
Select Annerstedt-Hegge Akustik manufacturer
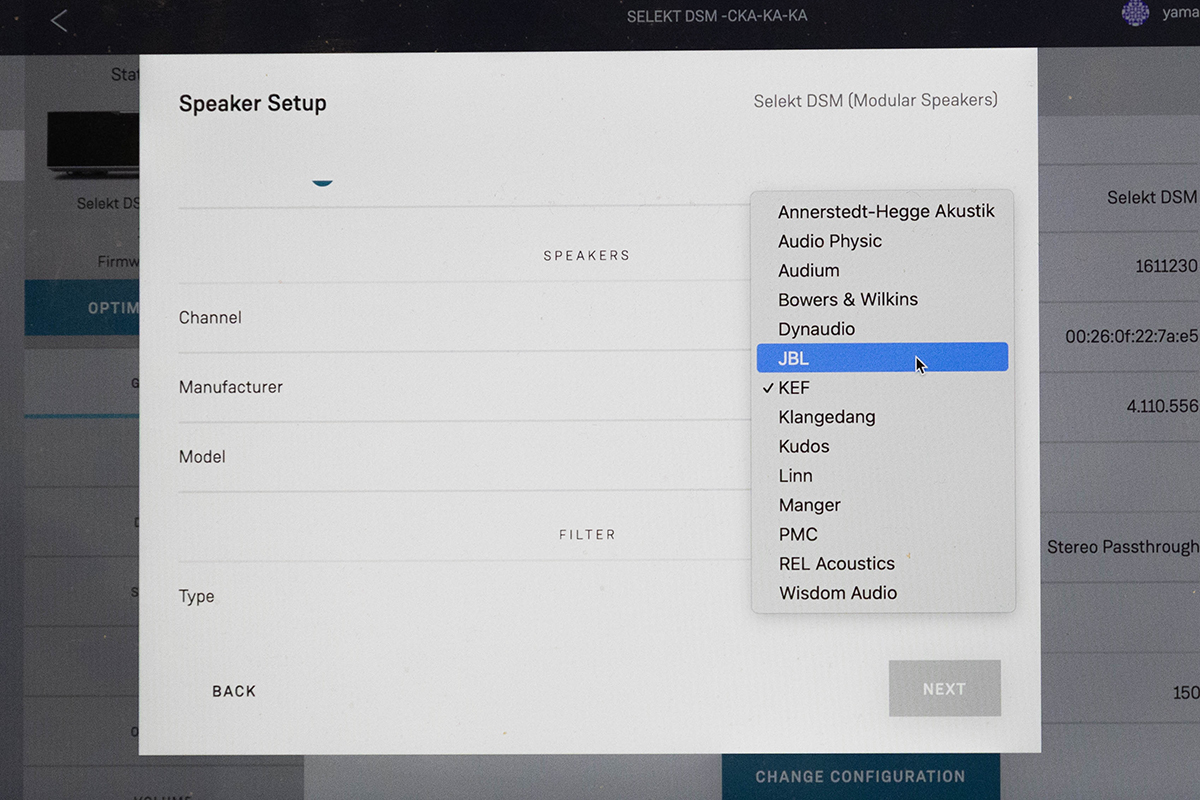tap(886, 212)
